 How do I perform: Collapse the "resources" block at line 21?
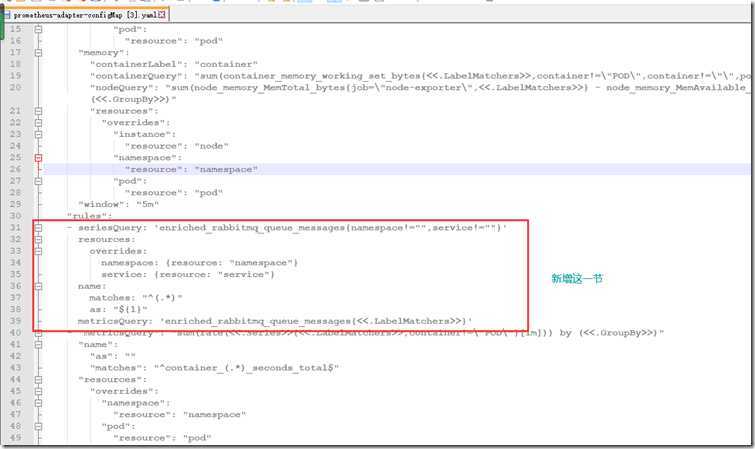38,111
